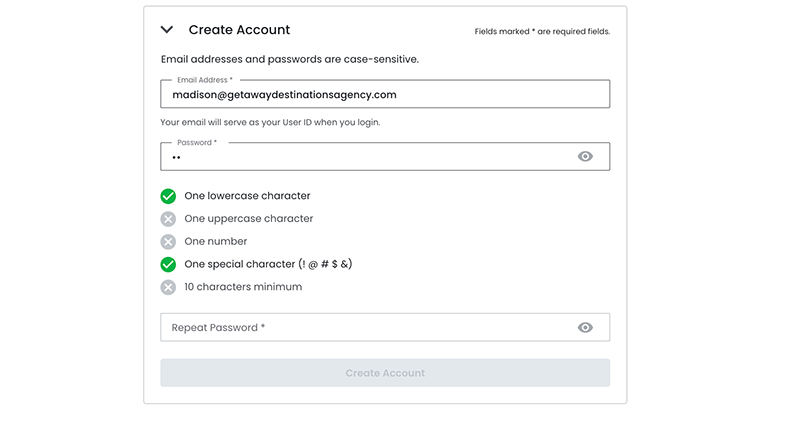Focus the Email Address input field
Screen dimensions: 800x423
click(384, 95)
